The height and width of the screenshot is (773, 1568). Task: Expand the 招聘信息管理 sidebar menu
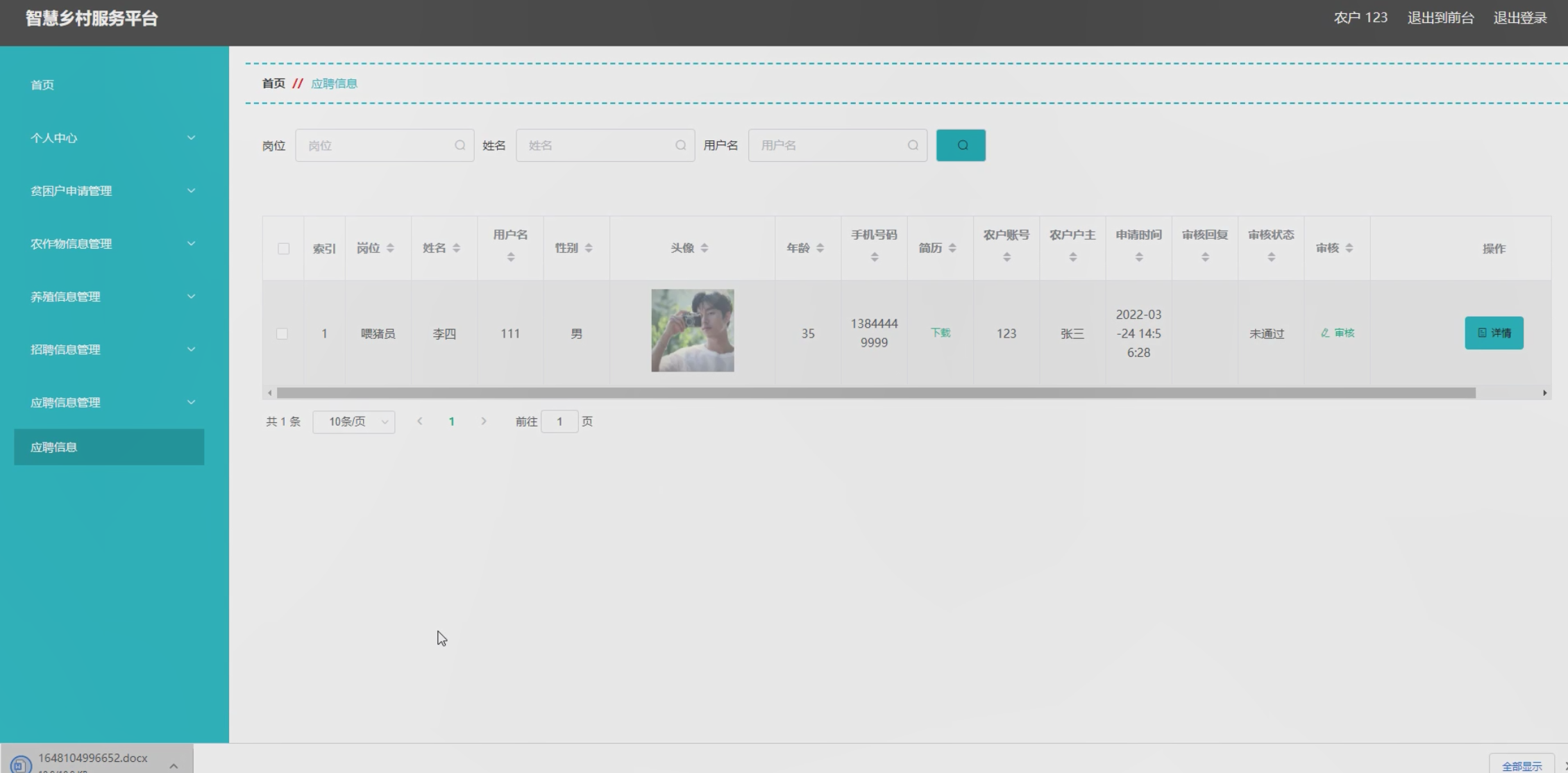coord(111,349)
